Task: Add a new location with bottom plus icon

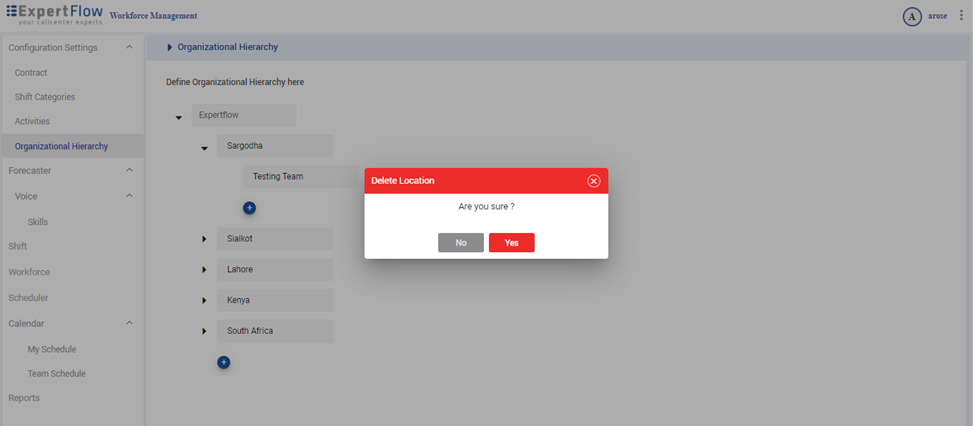Action: point(223,362)
